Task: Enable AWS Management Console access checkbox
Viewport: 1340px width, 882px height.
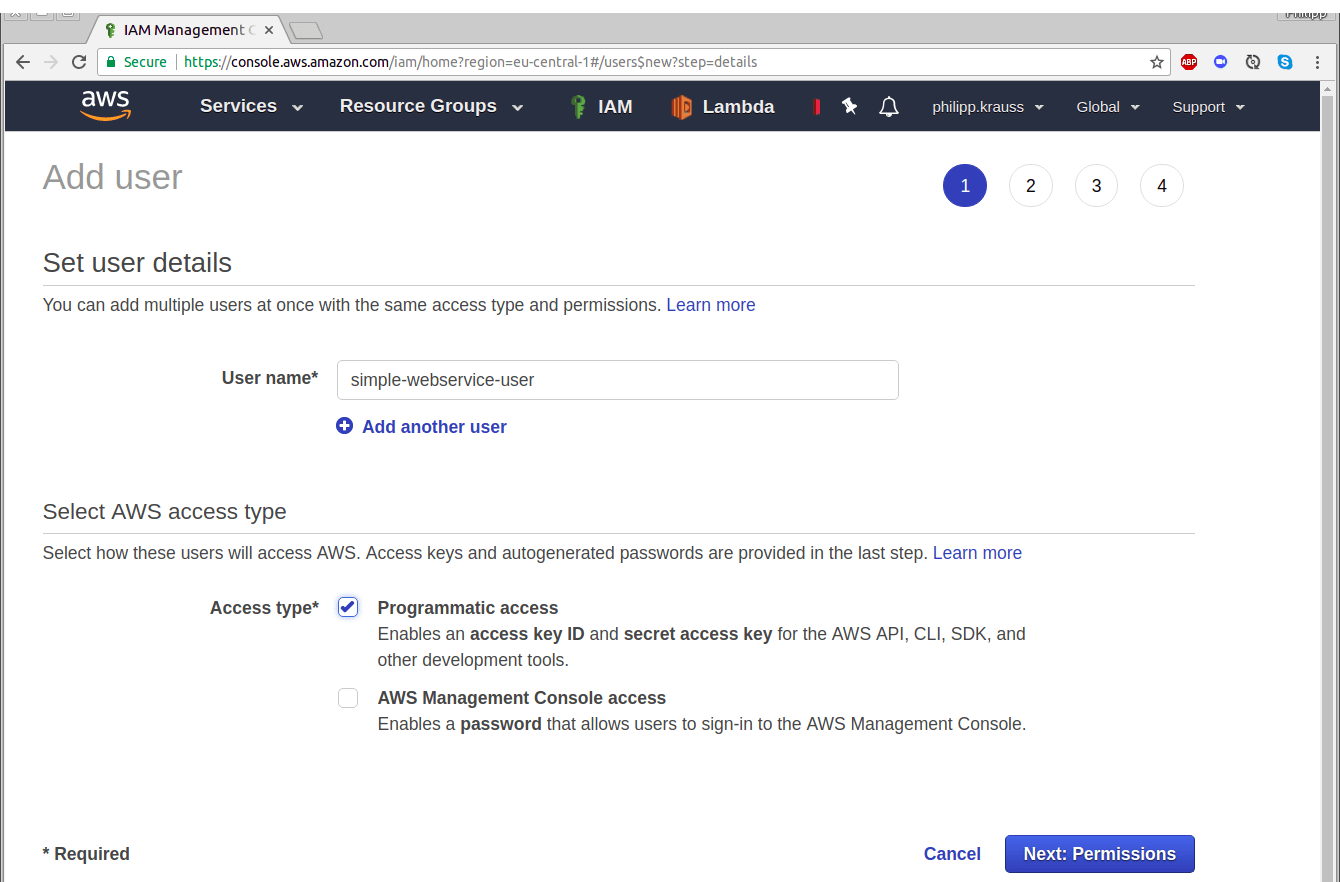Action: [348, 698]
